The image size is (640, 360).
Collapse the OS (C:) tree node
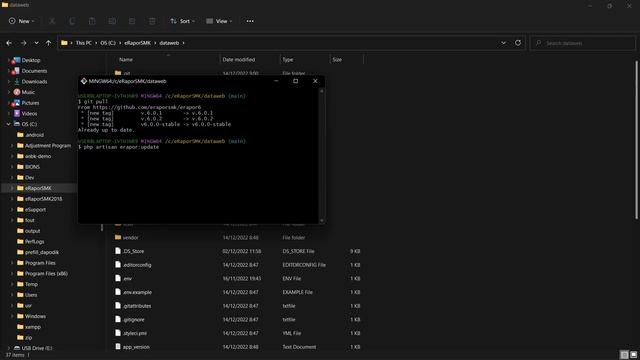[x=9, y=124]
